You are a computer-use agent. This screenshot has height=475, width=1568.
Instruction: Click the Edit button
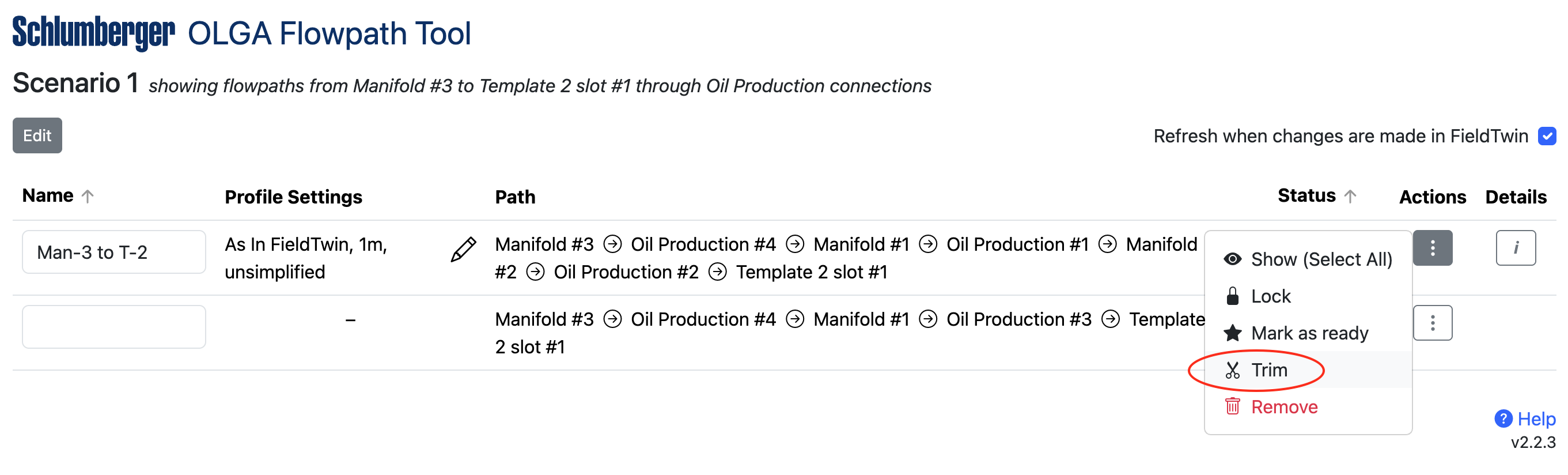37,135
